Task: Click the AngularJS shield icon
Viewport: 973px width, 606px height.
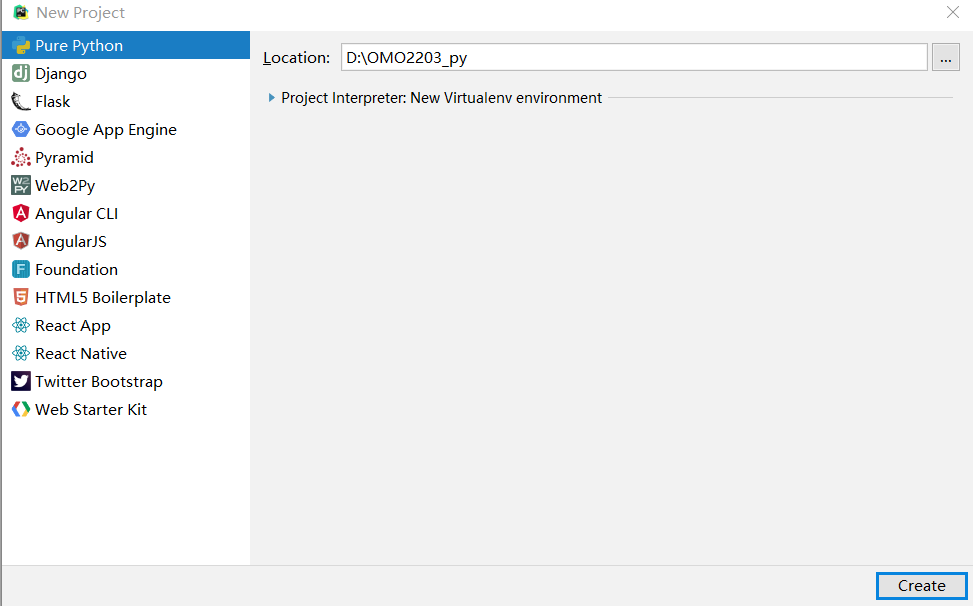Action: coord(20,241)
